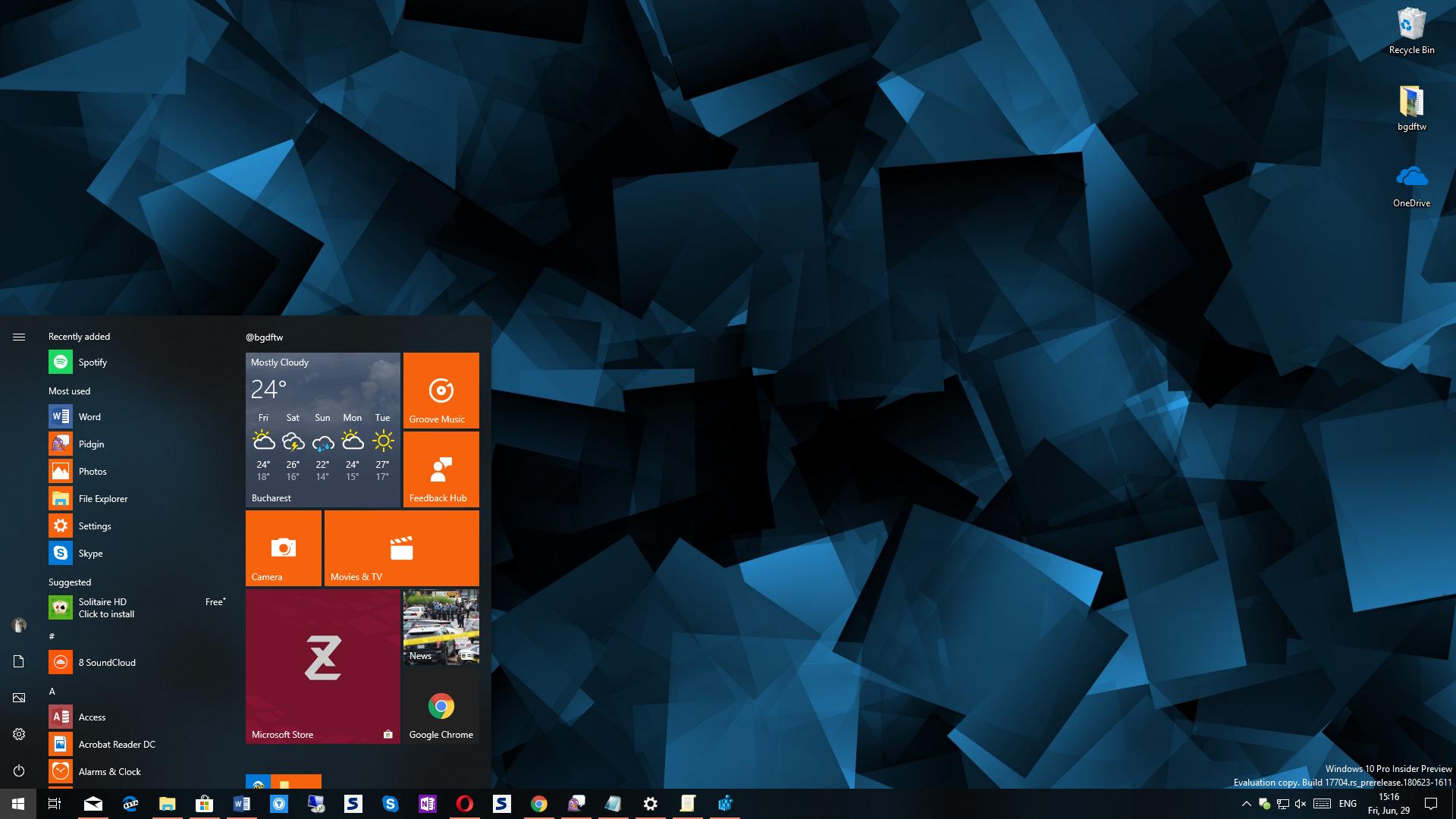Open the Microsoft Store tile
This screenshot has width=1456, height=819.
pos(323,667)
